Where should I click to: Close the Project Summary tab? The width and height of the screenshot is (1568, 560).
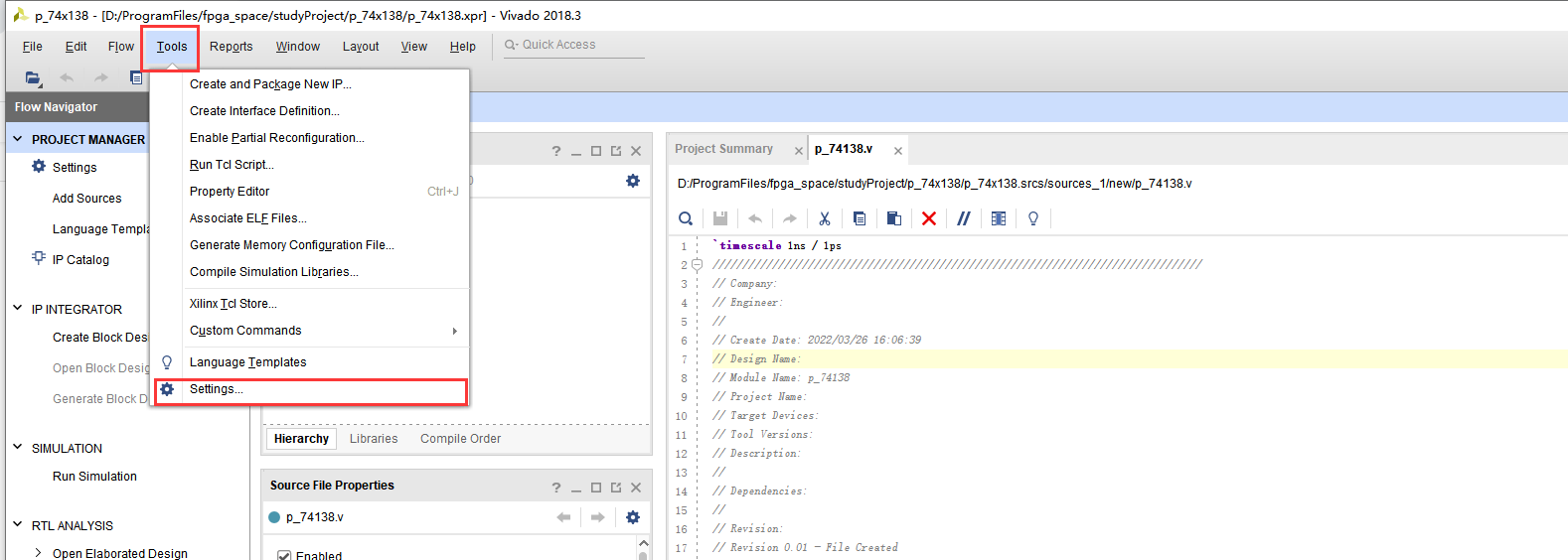[798, 151]
